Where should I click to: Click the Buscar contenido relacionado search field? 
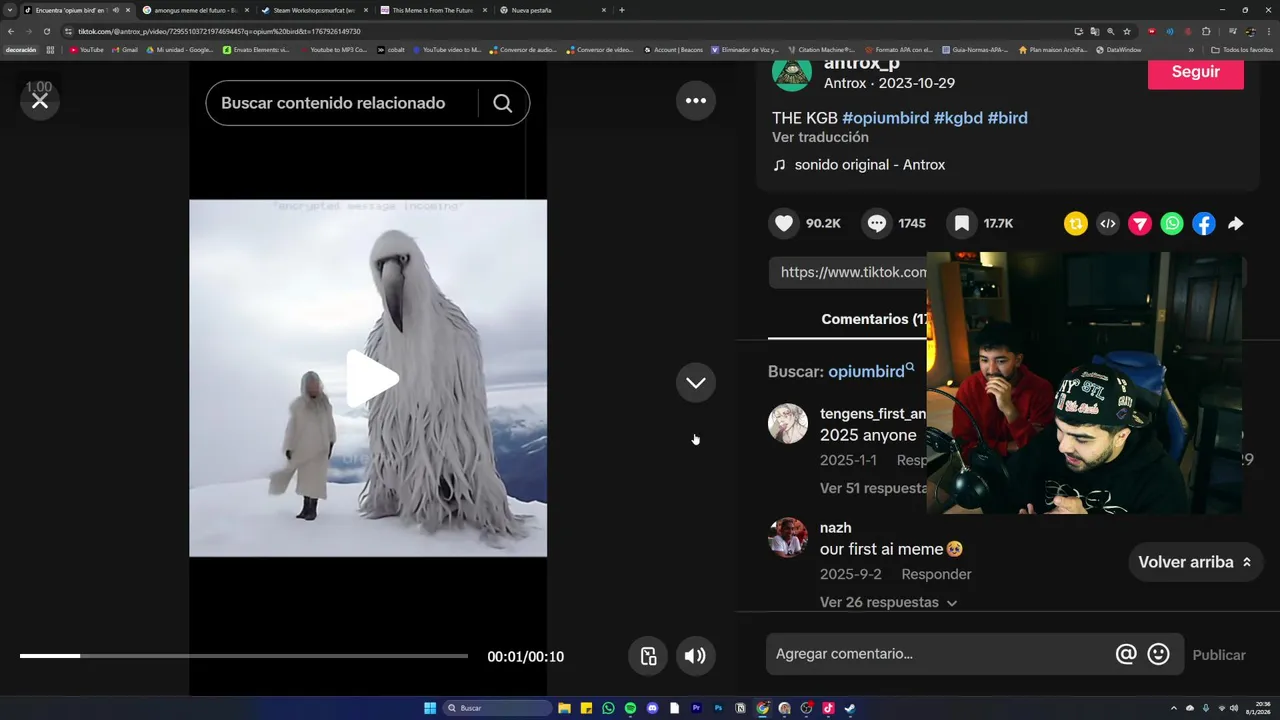point(340,103)
